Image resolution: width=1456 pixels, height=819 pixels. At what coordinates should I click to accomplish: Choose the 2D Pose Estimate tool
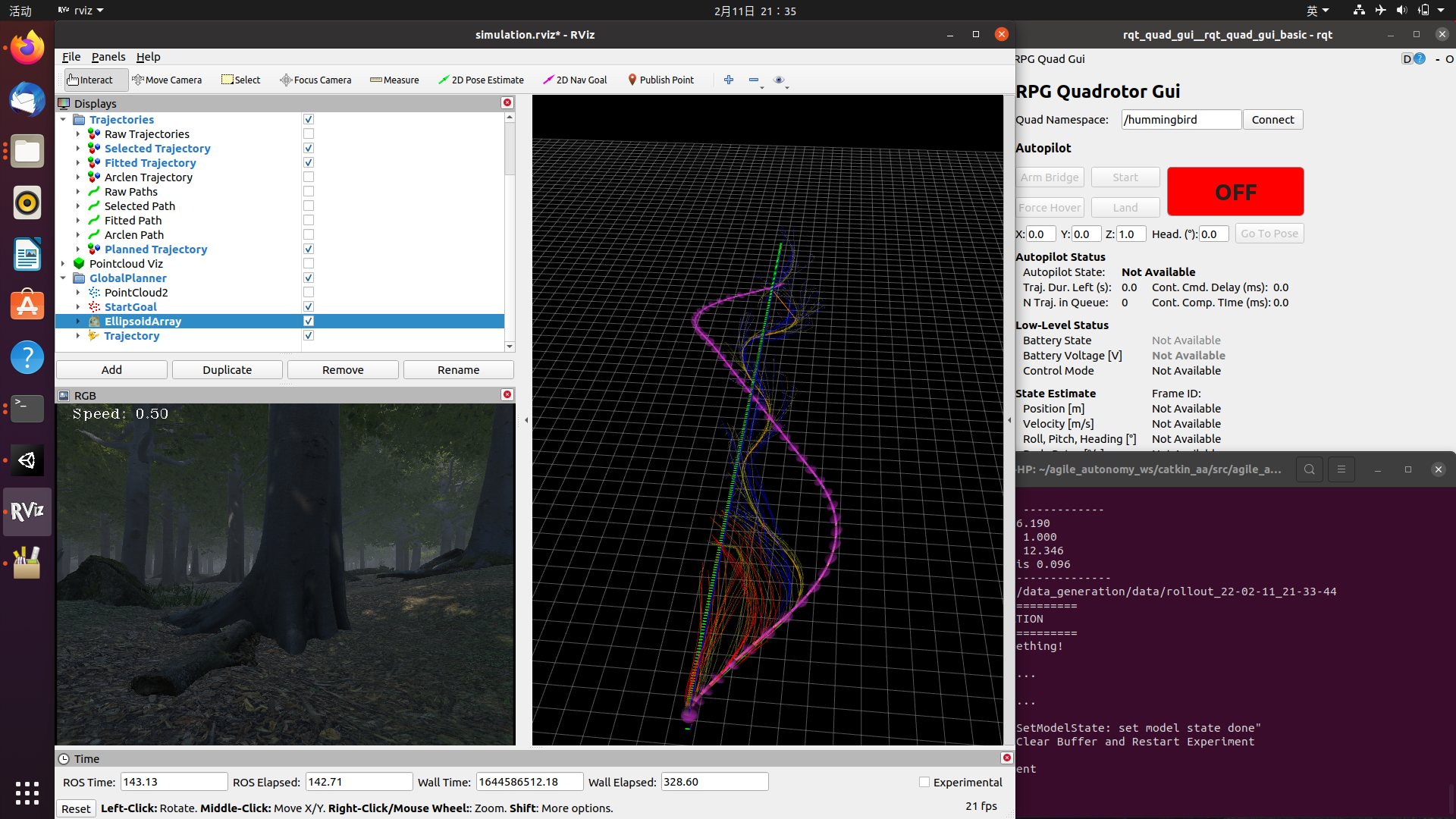(481, 80)
